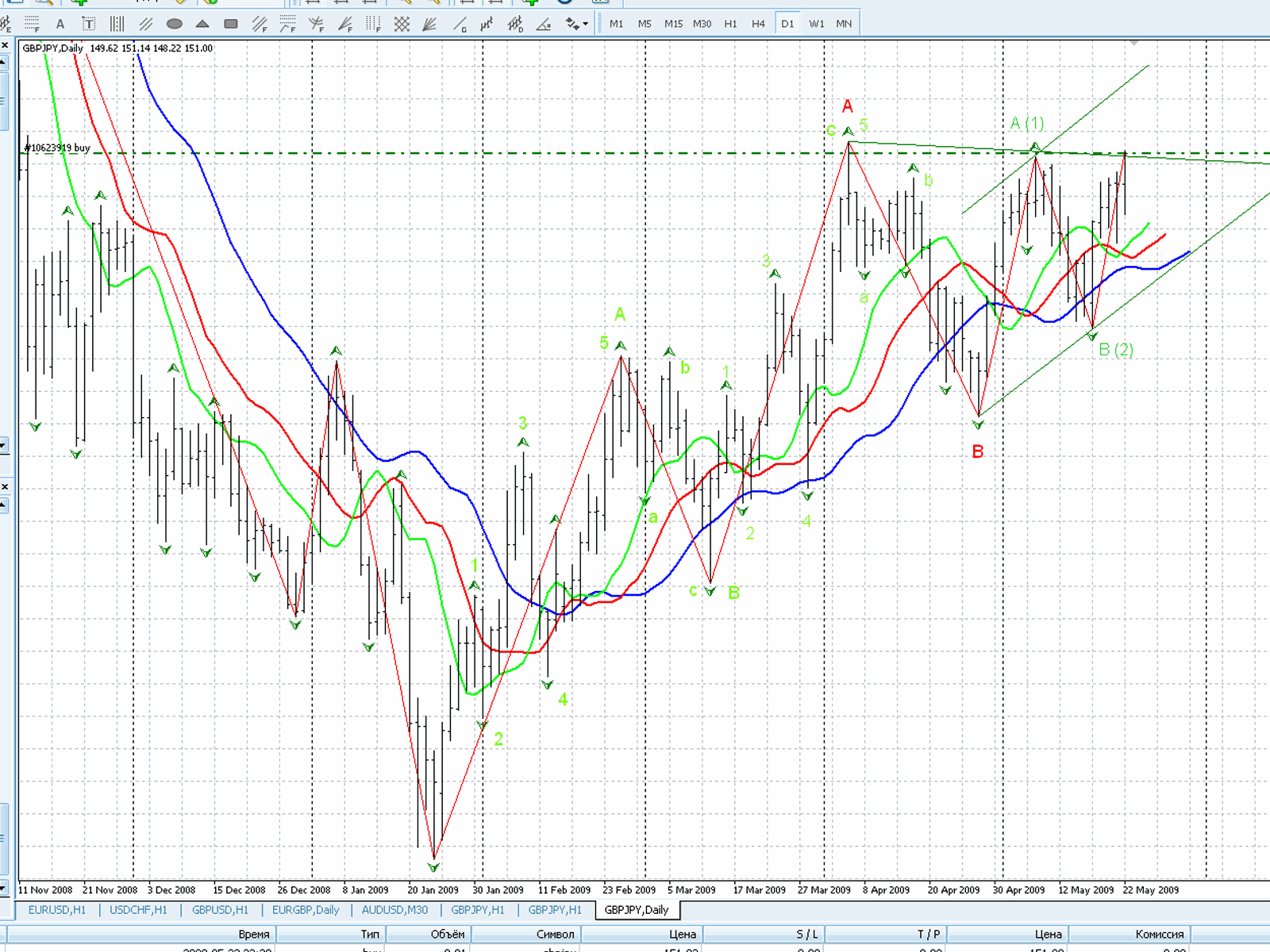The width and height of the screenshot is (1270, 952).
Task: Select the red wave label B
Action: 978,451
